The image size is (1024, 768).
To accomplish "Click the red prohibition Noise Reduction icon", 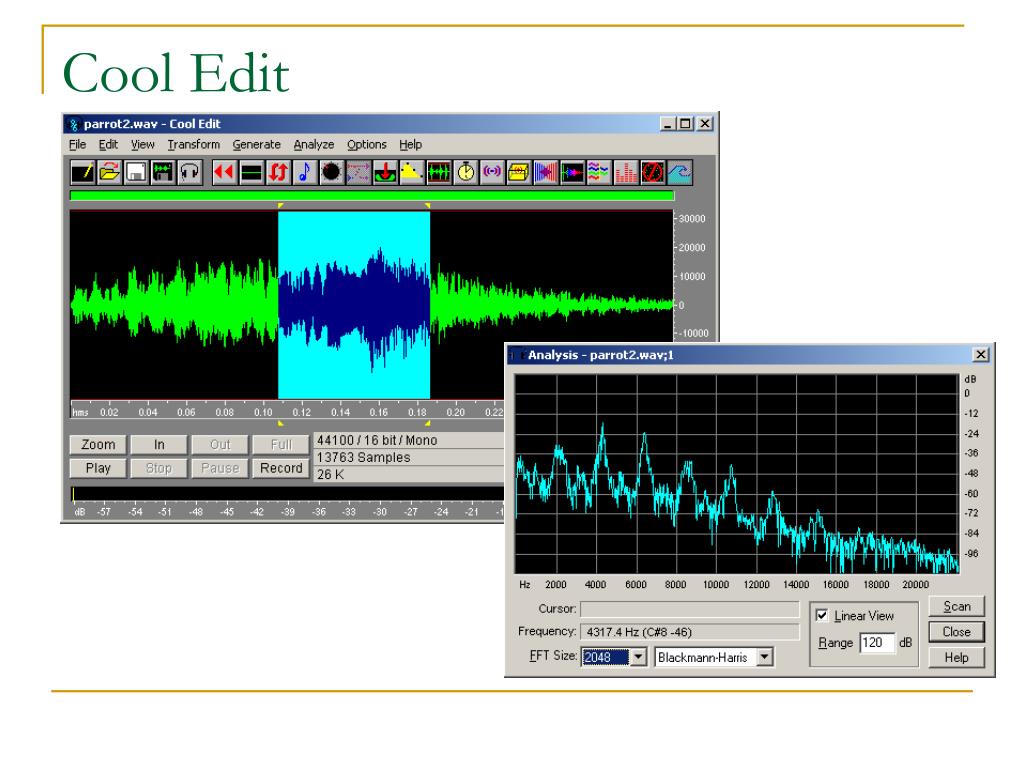I will [652, 172].
